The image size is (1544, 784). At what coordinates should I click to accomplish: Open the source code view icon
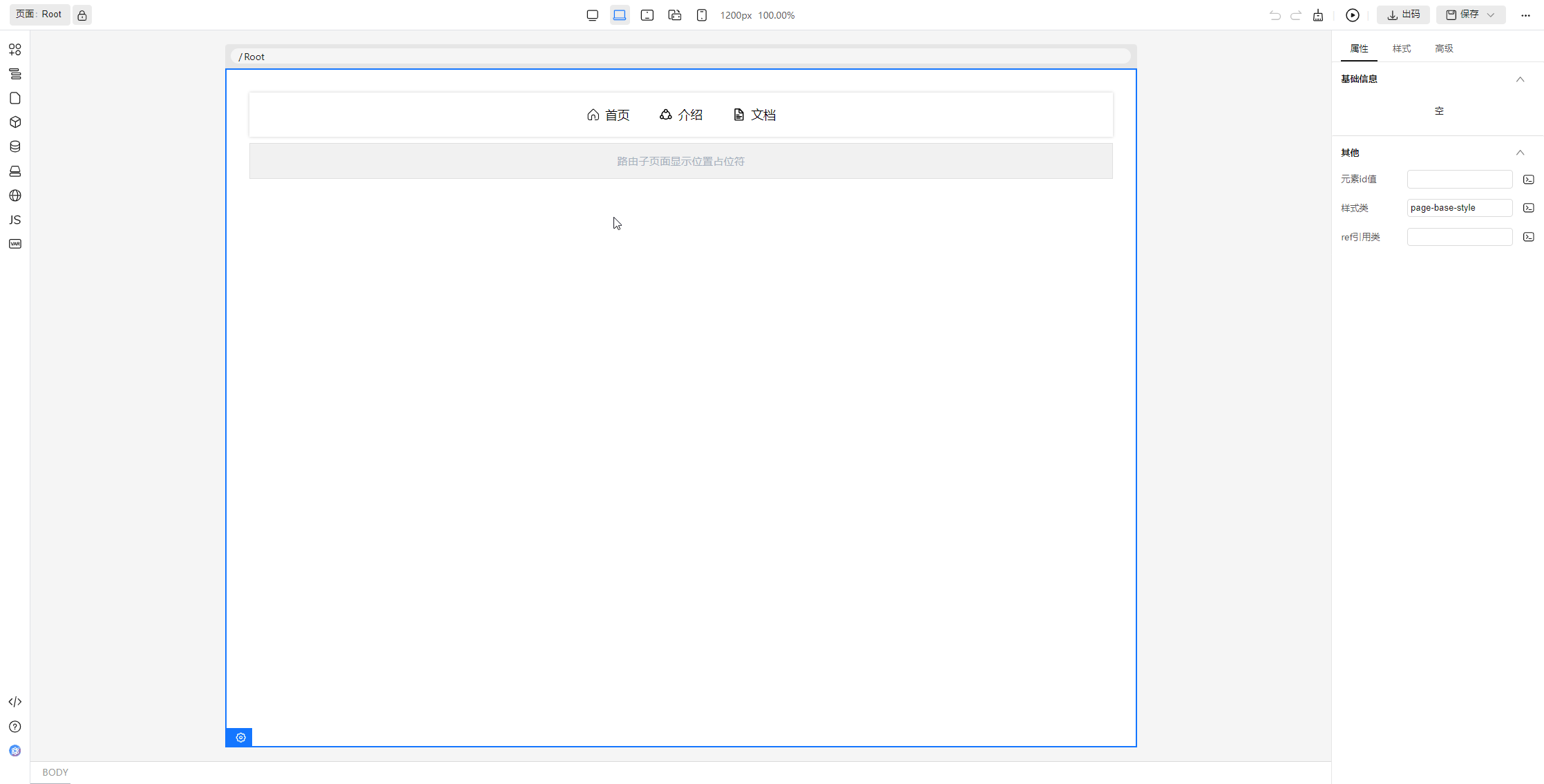coord(15,702)
